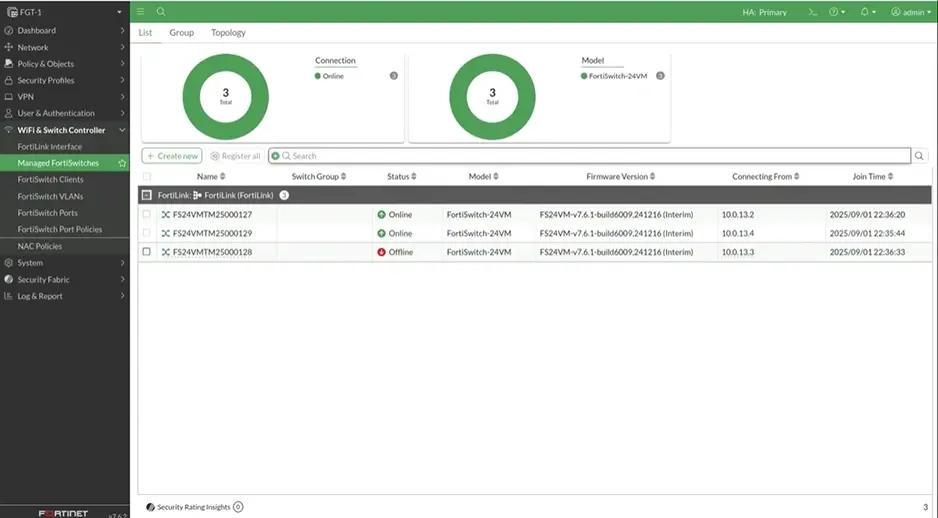Click the filter add icon in search bar
The height and width of the screenshot is (518, 938).
275,156
